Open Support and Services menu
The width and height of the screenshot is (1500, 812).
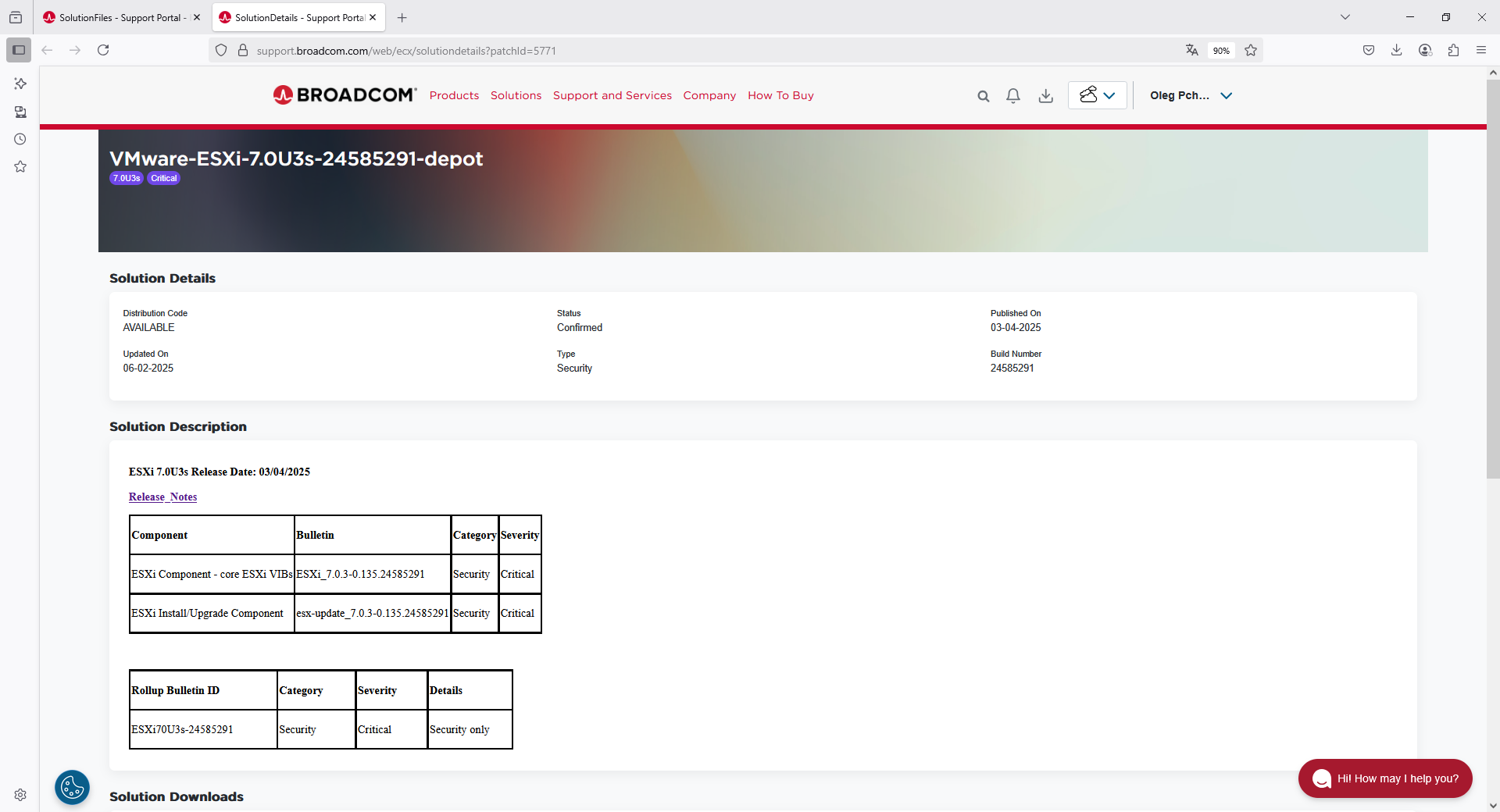[612, 95]
